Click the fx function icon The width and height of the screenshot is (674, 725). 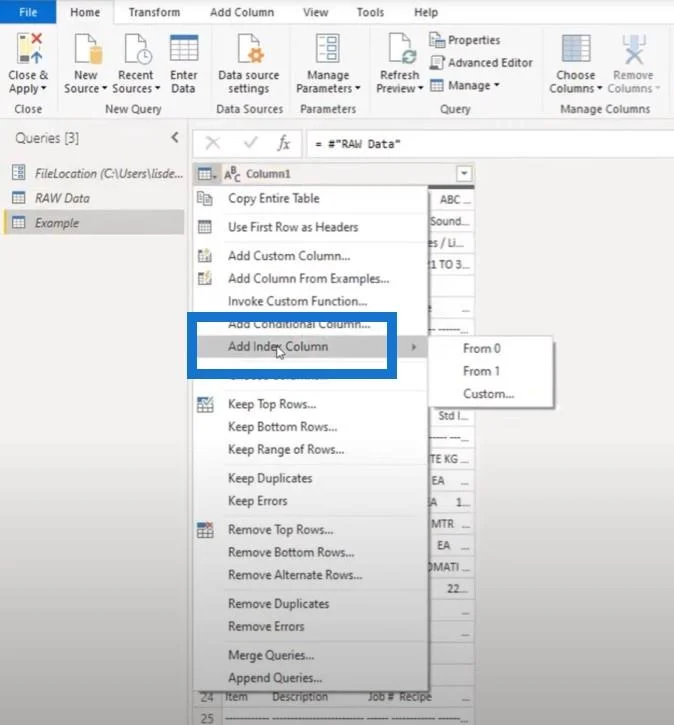pyautogui.click(x=283, y=143)
